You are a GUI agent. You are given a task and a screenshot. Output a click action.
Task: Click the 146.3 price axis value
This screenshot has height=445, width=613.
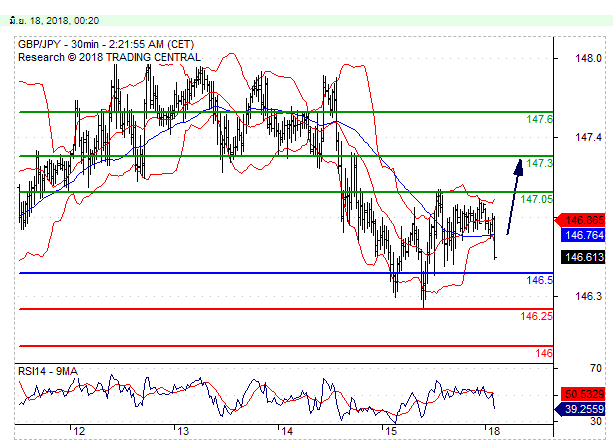tap(588, 296)
